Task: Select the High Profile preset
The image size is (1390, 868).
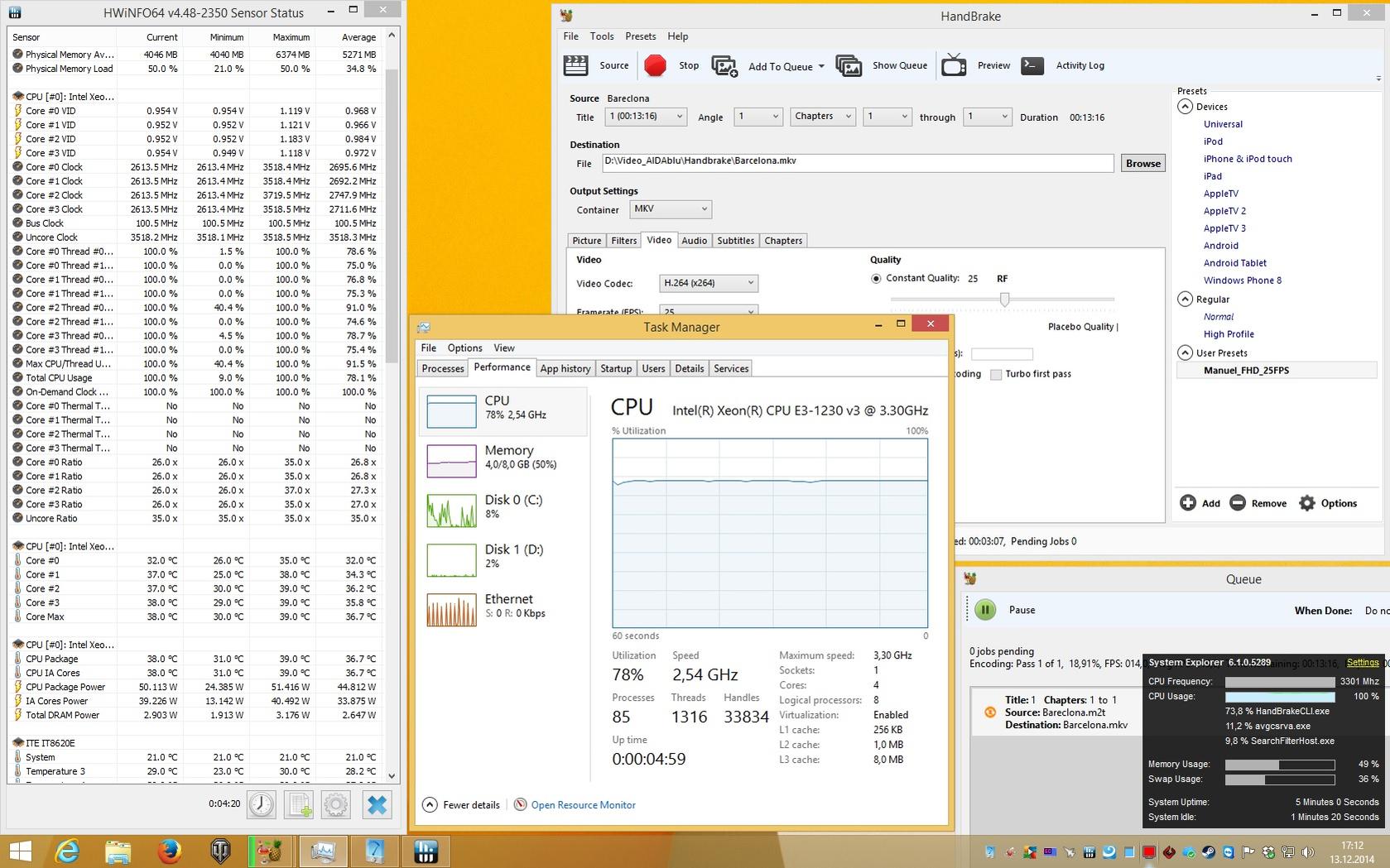Action: point(1229,334)
